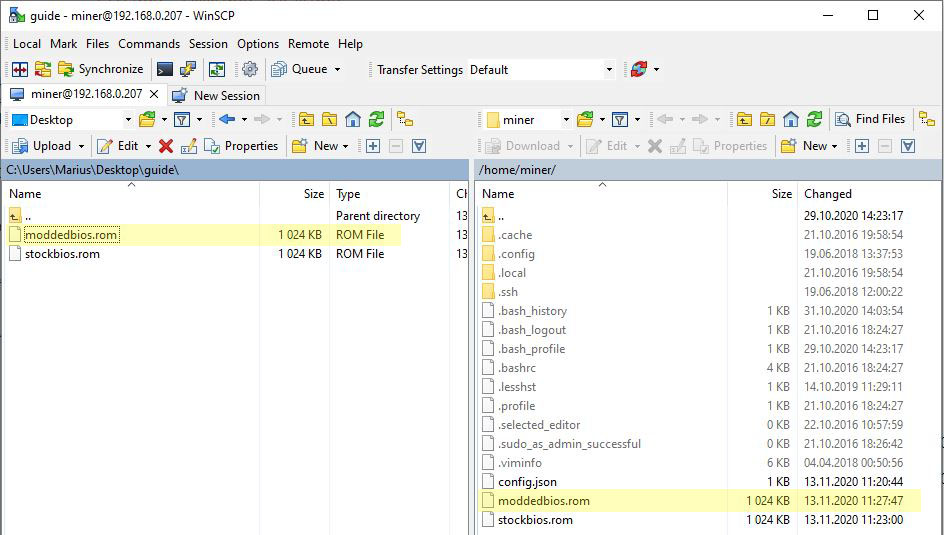Image resolution: width=944 pixels, height=535 pixels.
Task: Open the New Session tab
Action: pyautogui.click(x=216, y=96)
